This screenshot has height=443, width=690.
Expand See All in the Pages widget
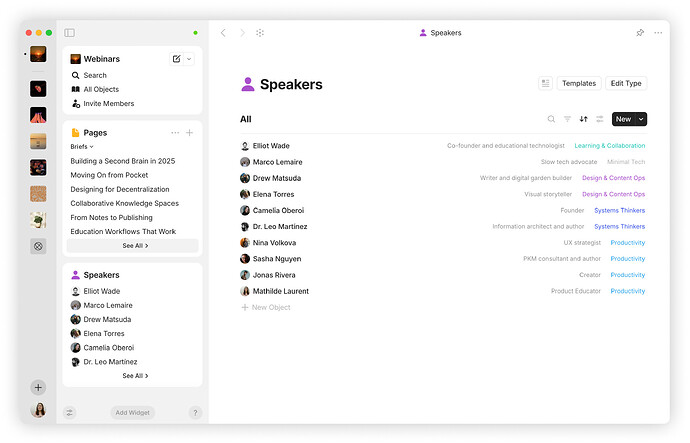click(132, 245)
